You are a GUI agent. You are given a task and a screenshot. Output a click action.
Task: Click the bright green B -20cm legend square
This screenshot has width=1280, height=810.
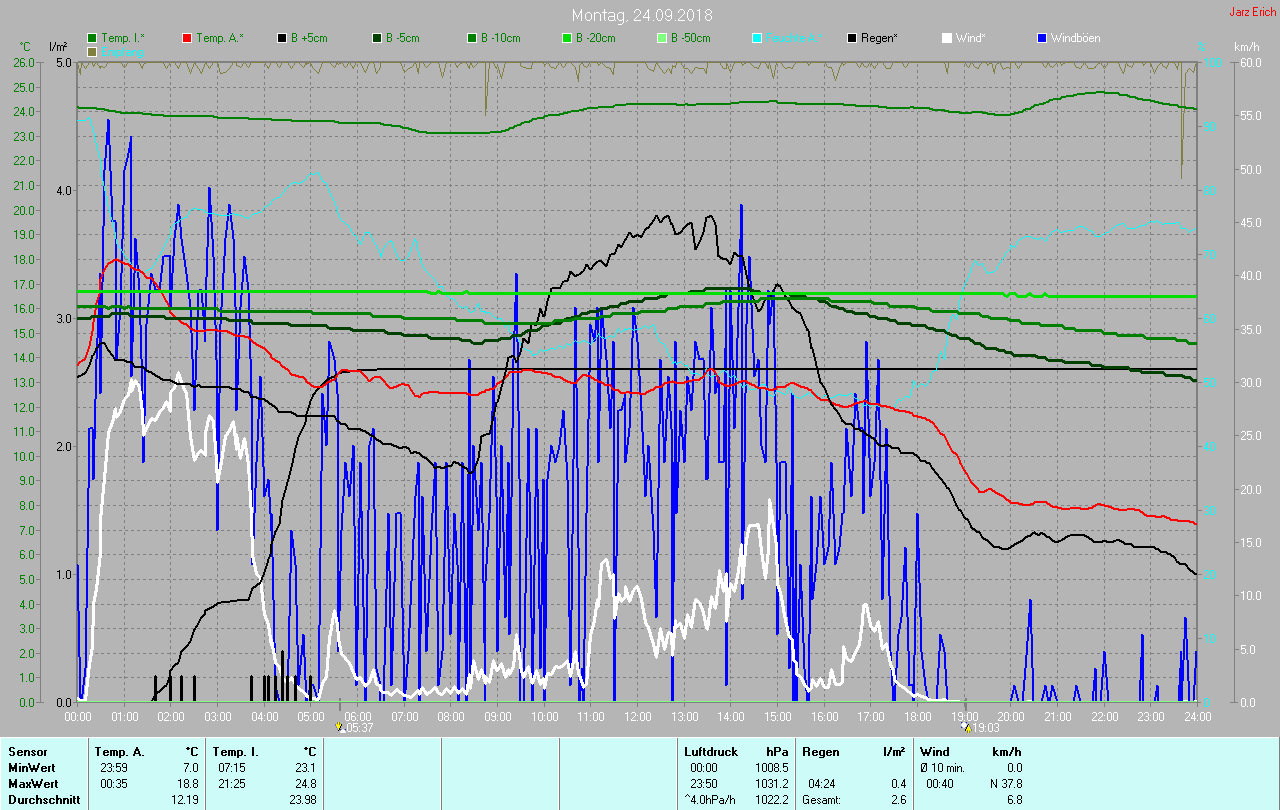pos(566,38)
